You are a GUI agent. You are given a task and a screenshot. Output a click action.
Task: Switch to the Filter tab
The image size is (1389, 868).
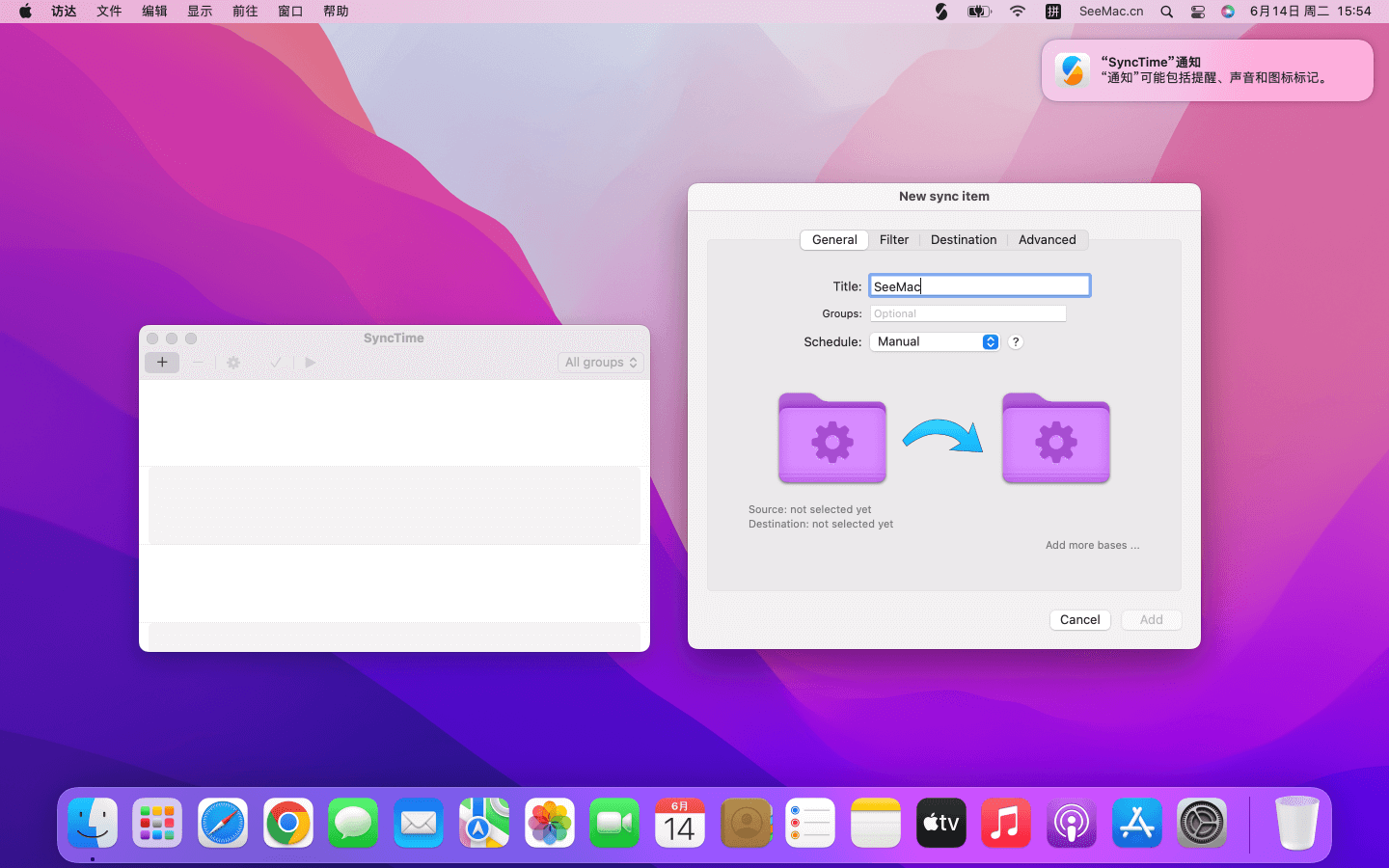(893, 240)
